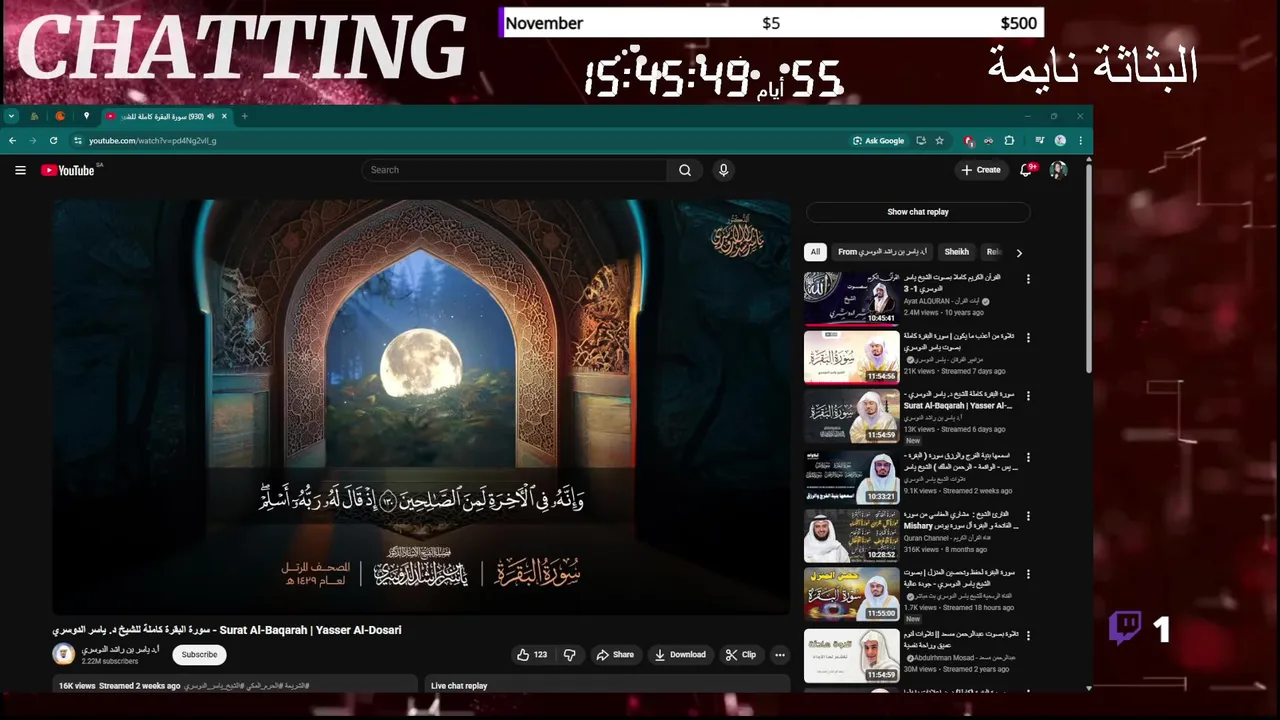Select the All filter chip
The height and width of the screenshot is (720, 1280).
pos(815,252)
